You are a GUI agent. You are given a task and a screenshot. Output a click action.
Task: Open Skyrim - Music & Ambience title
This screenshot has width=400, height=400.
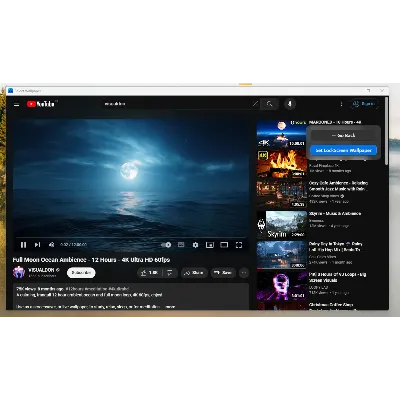tap(335, 214)
